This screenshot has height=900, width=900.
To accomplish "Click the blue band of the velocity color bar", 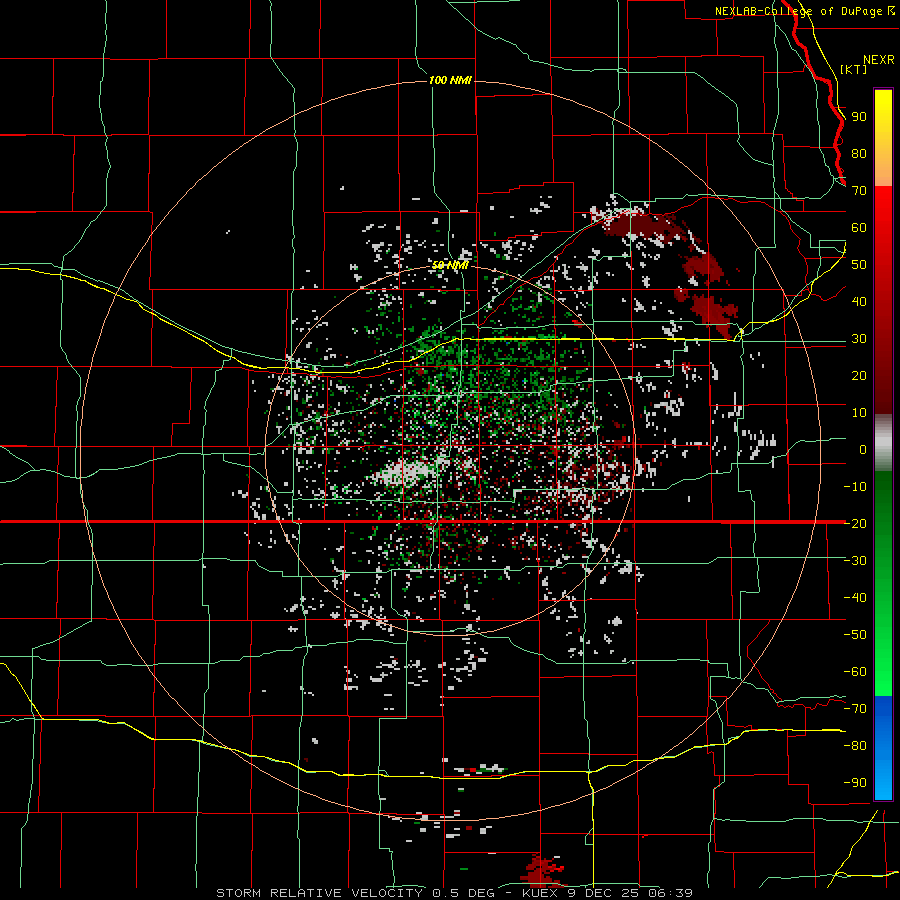I will [x=883, y=747].
